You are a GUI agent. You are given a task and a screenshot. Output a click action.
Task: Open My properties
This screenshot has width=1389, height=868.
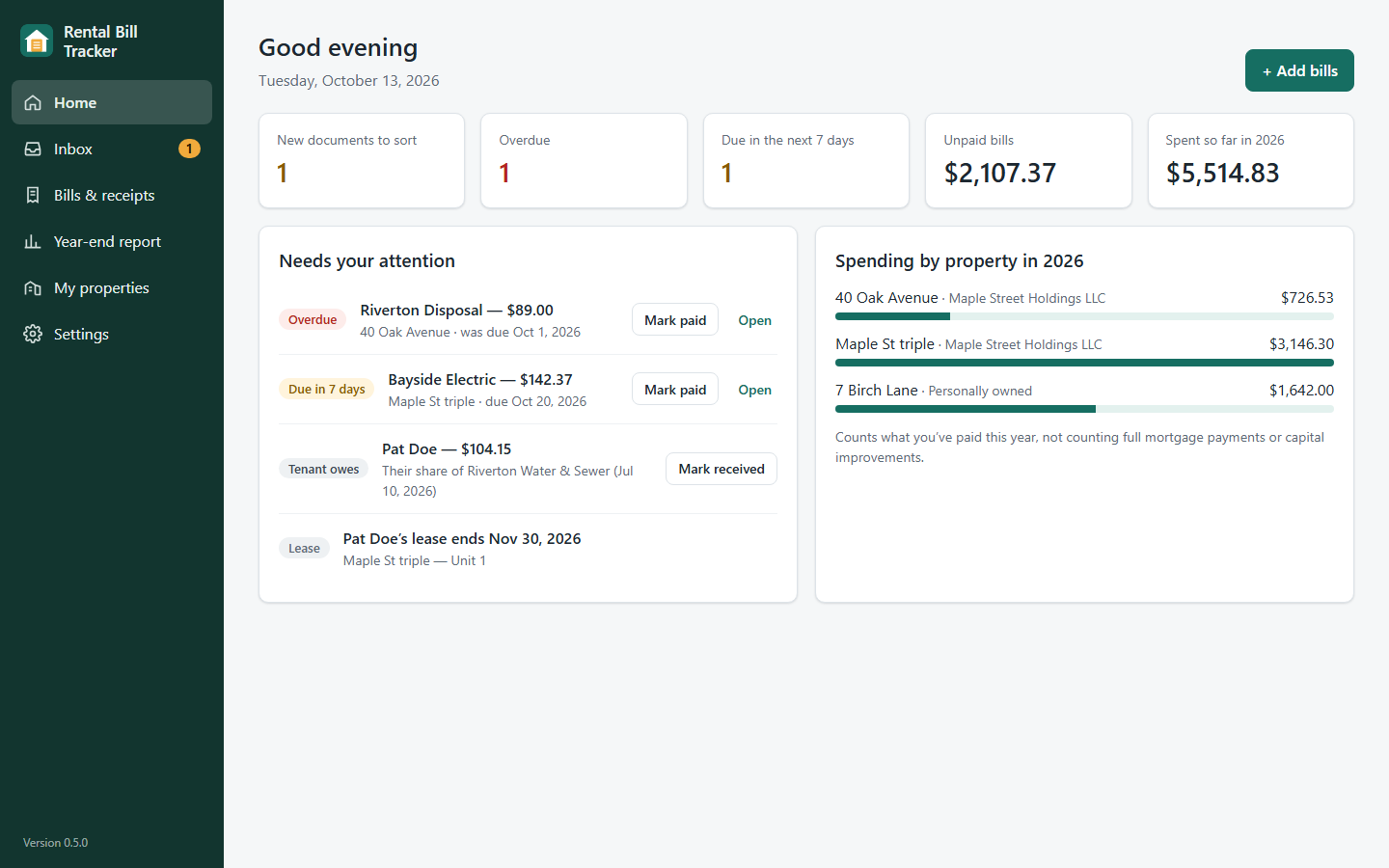pos(112,287)
